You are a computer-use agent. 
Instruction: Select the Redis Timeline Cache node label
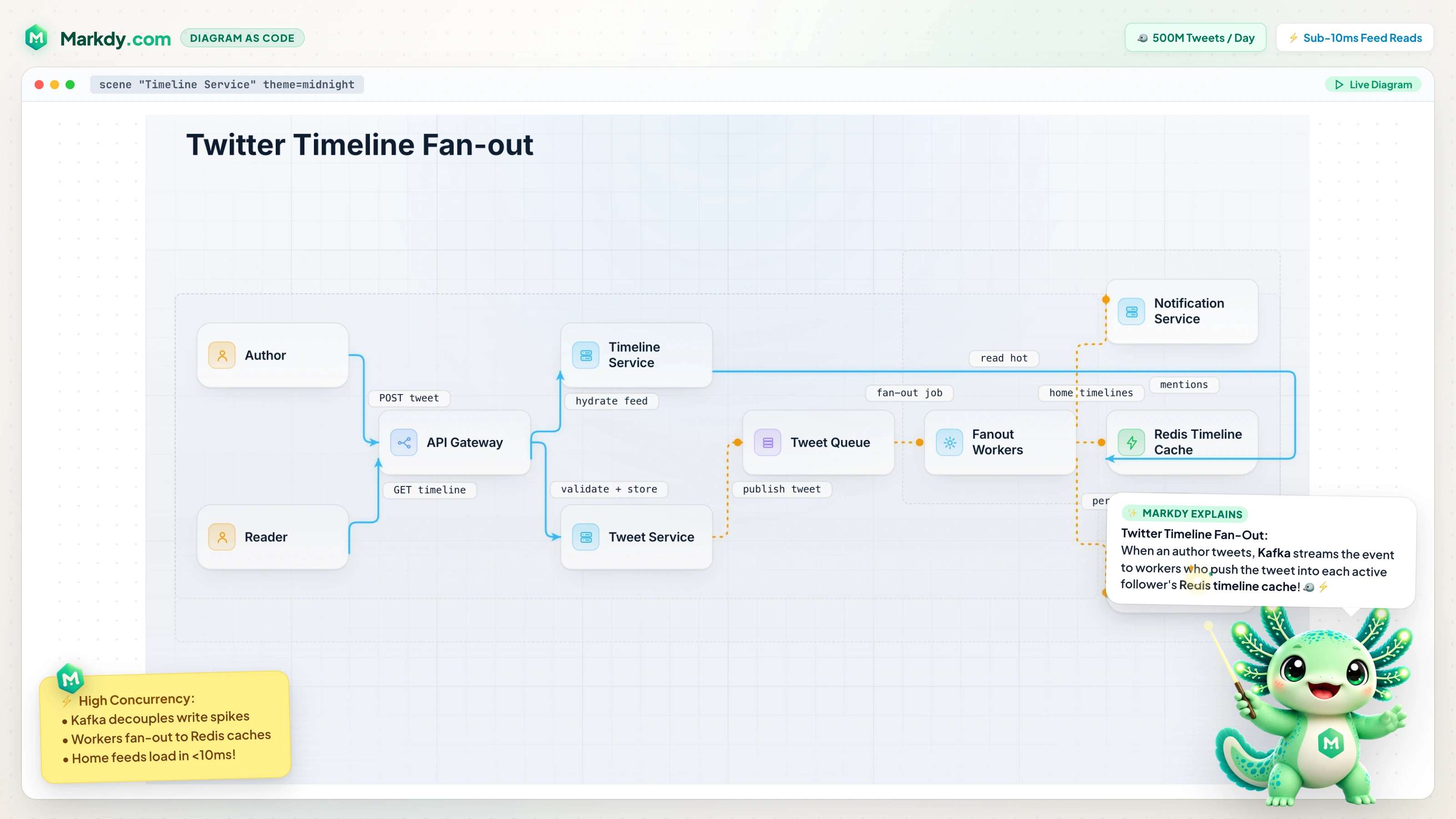pyautogui.click(x=1198, y=442)
